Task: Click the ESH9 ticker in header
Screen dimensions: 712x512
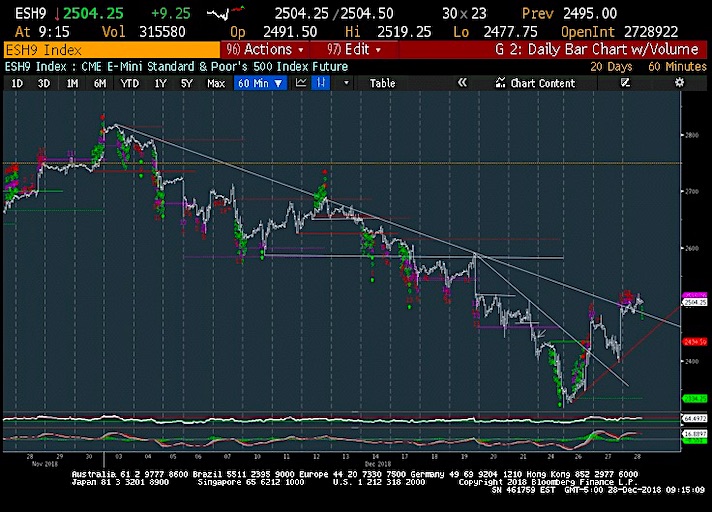Action: point(30,13)
